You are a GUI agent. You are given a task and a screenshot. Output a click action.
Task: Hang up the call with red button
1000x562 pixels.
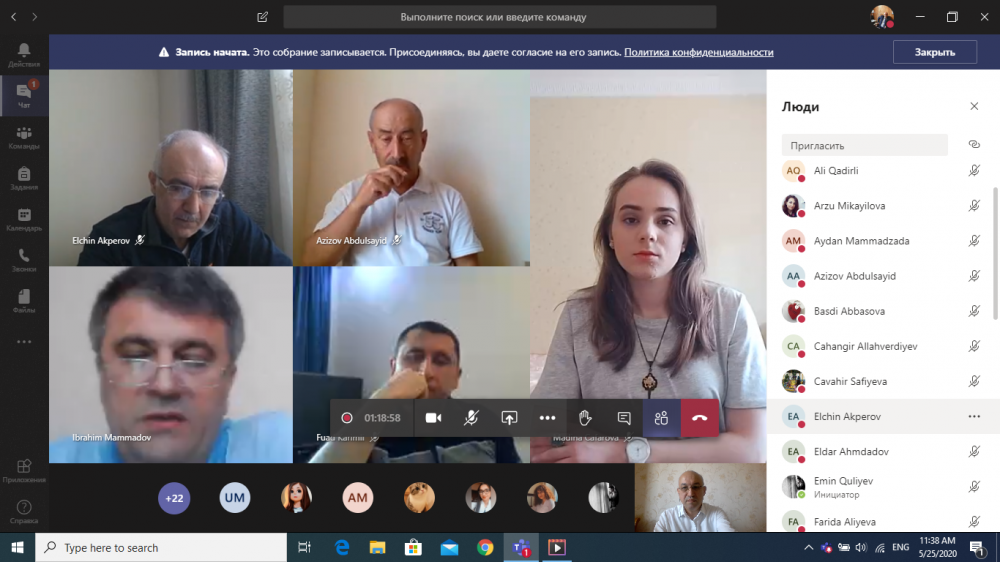pyautogui.click(x=699, y=418)
